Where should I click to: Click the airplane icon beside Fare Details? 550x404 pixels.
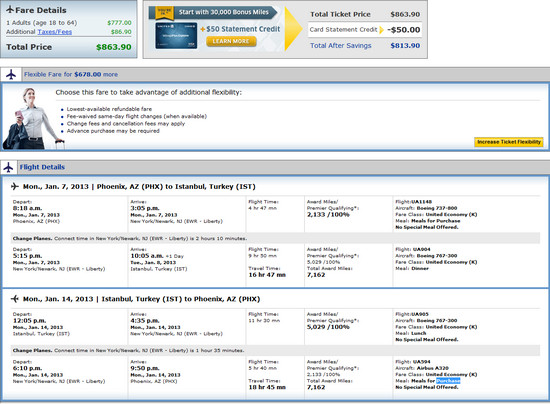tap(10, 9)
